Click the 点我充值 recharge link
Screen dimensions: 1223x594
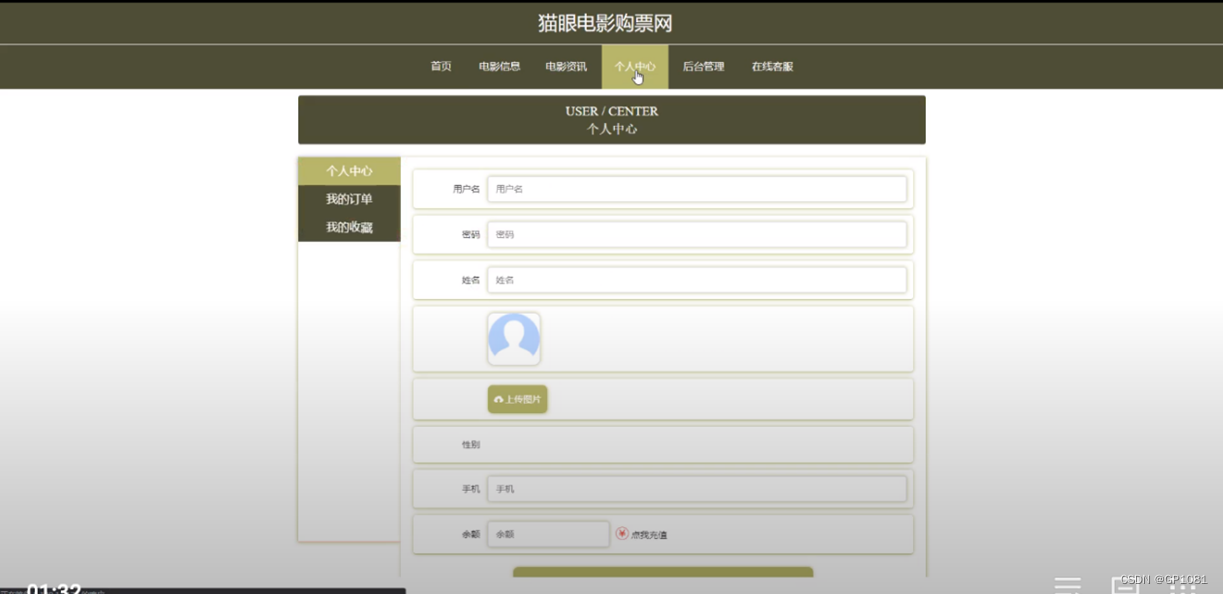(649, 535)
